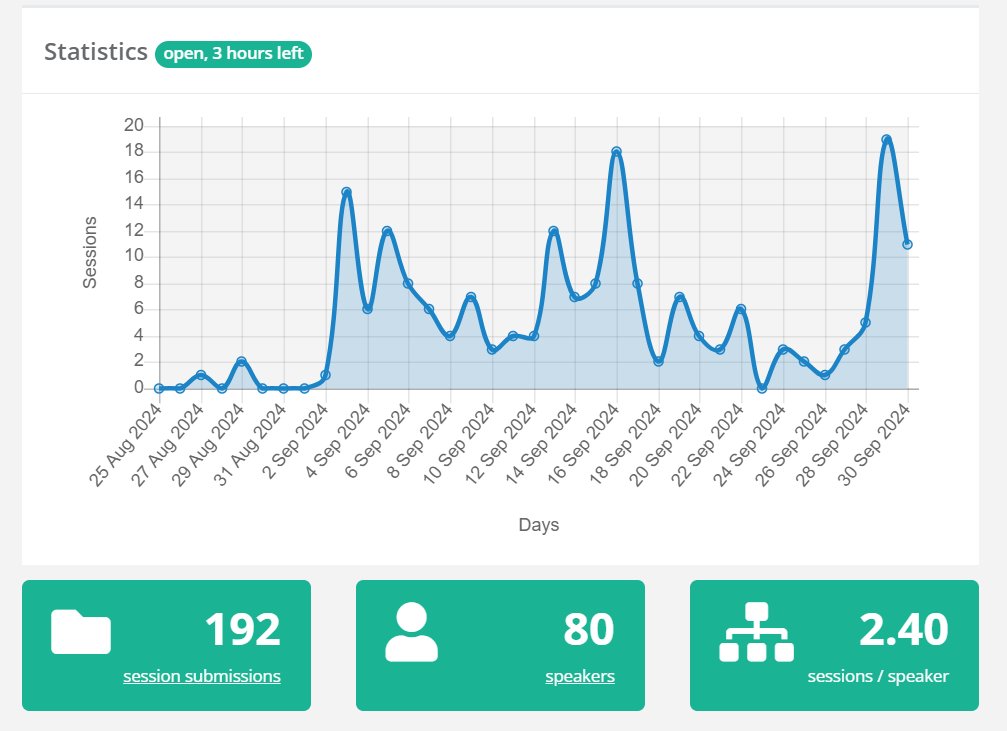Select the 18 Sep data point at 2 sessions
This screenshot has width=1007, height=731.
click(x=658, y=362)
